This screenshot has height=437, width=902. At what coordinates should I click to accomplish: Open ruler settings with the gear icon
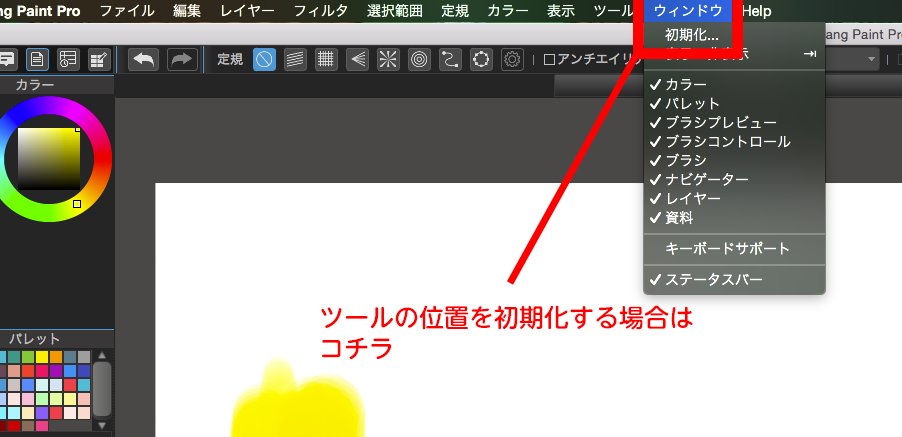click(x=513, y=59)
